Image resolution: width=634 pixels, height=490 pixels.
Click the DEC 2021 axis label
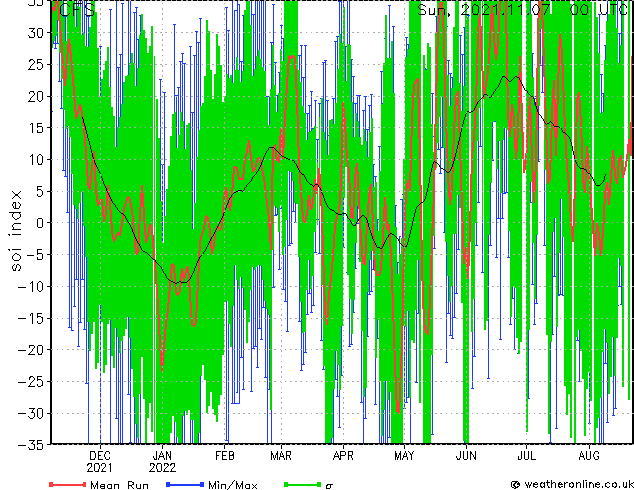click(99, 462)
